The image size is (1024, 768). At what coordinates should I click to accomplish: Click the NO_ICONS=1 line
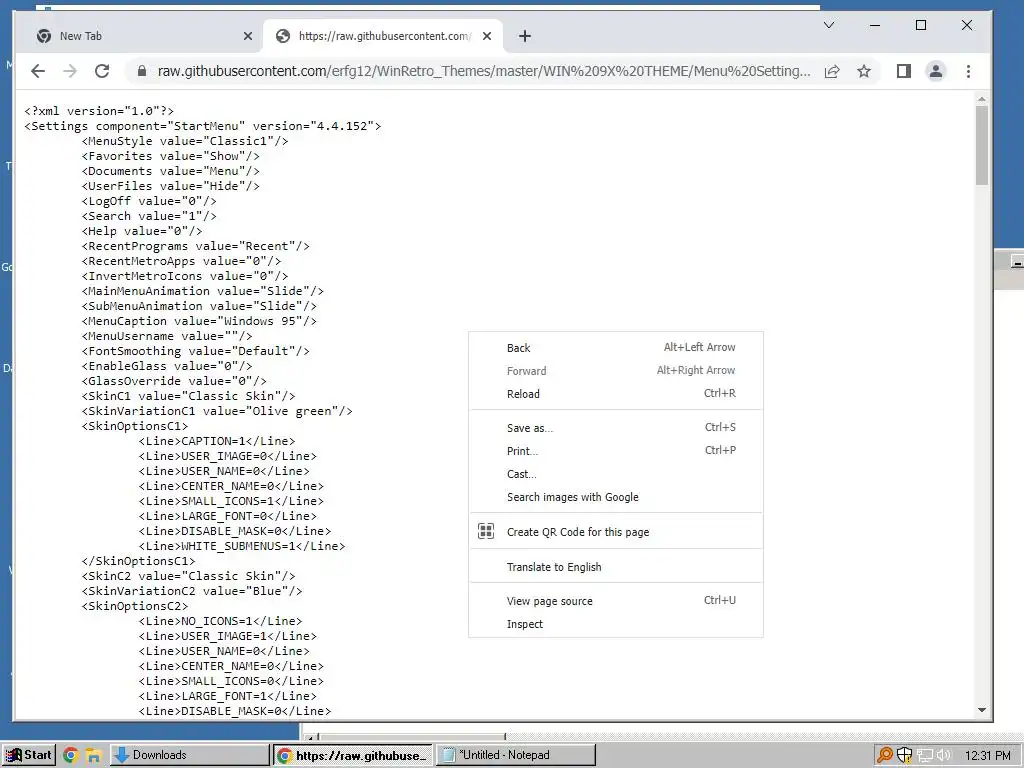[221, 621]
